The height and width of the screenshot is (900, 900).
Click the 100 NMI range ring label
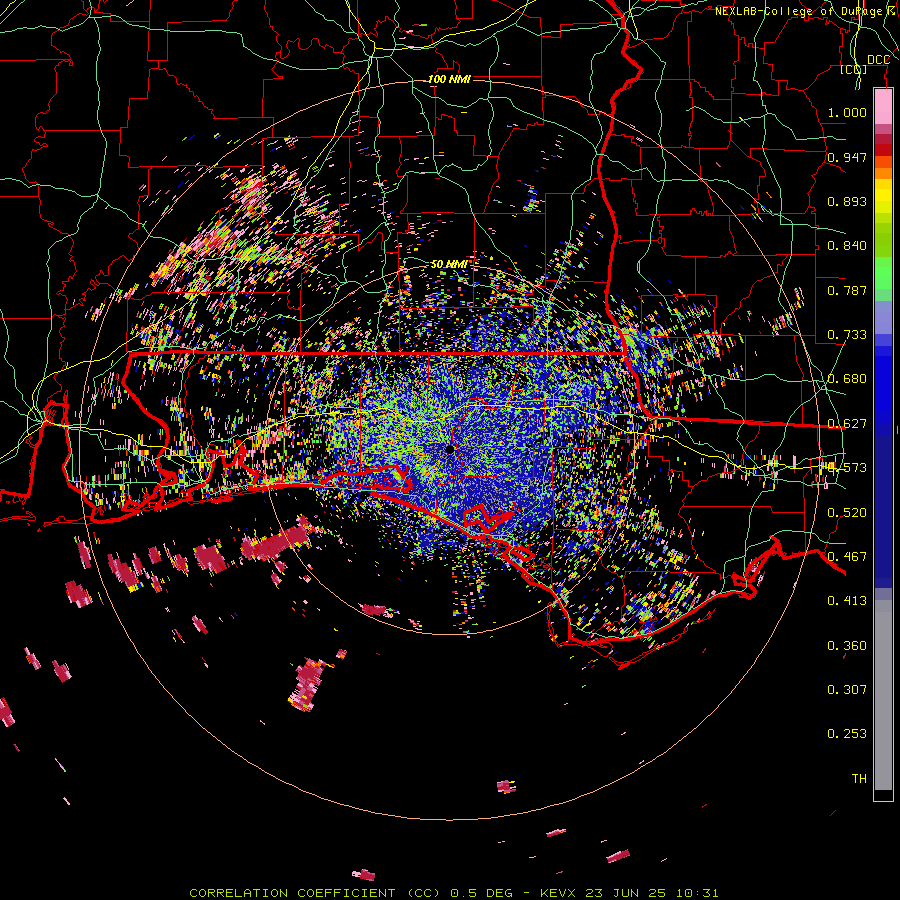tap(449, 79)
